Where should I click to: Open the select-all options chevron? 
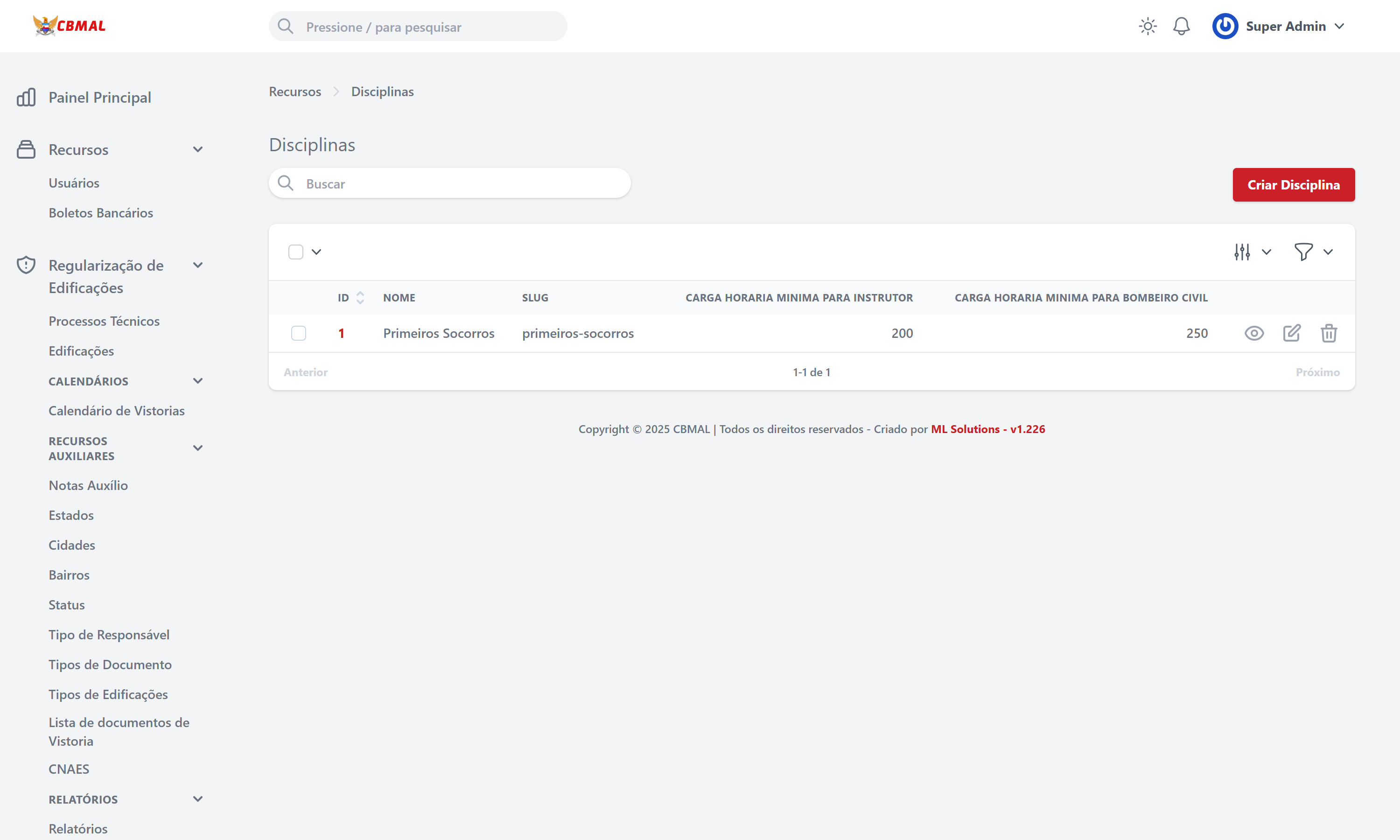316,252
